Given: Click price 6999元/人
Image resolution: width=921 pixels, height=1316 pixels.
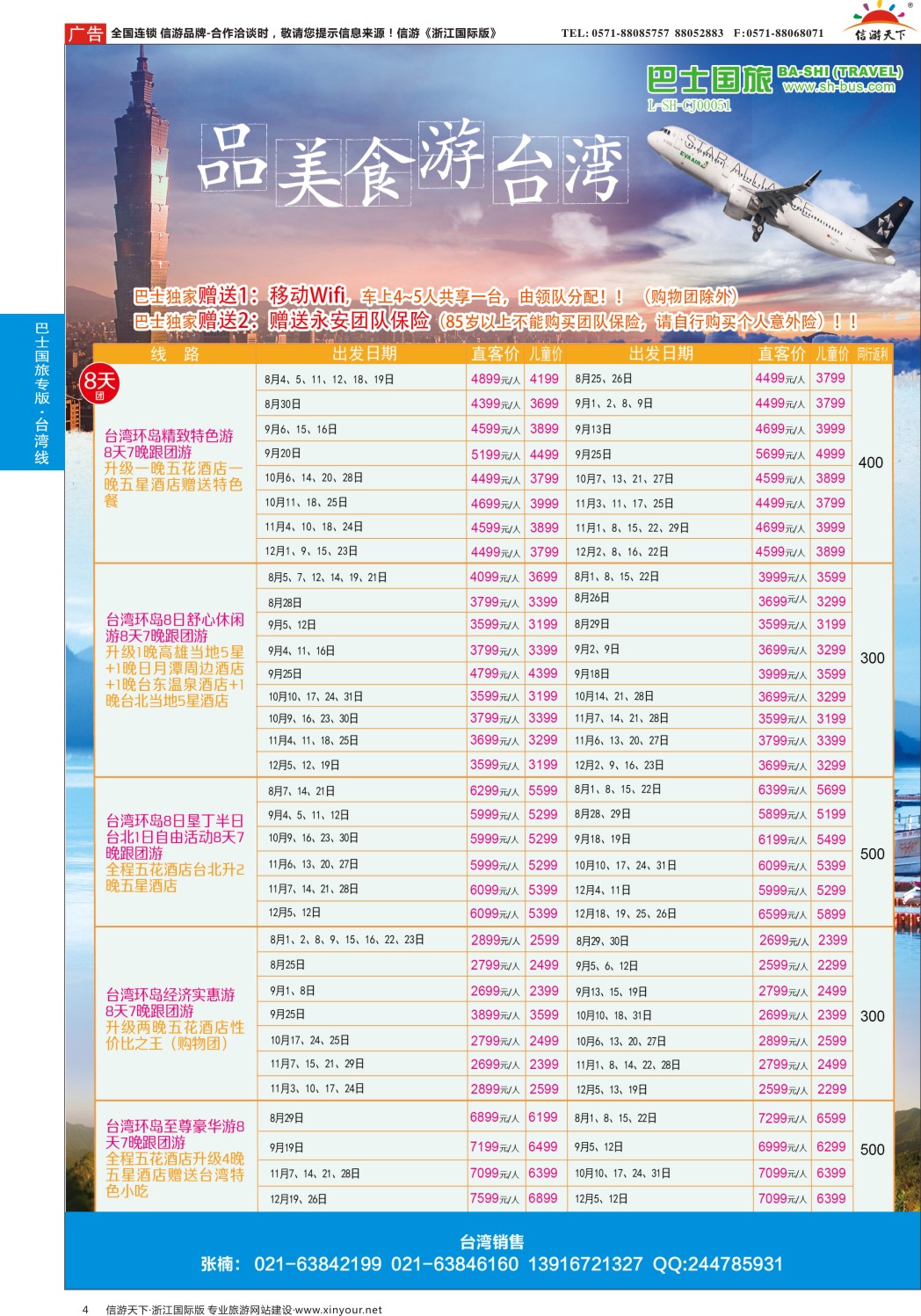Looking at the screenshot, I should 782,1146.
